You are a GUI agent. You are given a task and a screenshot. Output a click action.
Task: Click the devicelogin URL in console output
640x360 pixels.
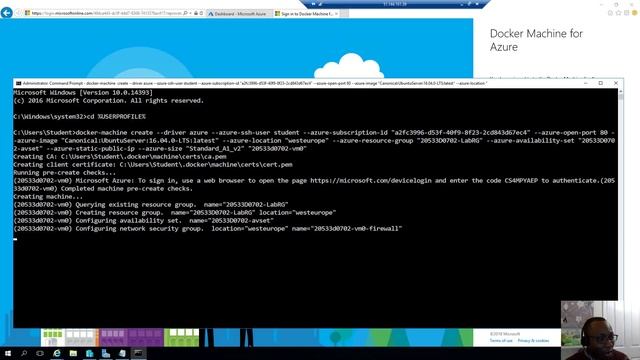pyautogui.click(x=370, y=180)
